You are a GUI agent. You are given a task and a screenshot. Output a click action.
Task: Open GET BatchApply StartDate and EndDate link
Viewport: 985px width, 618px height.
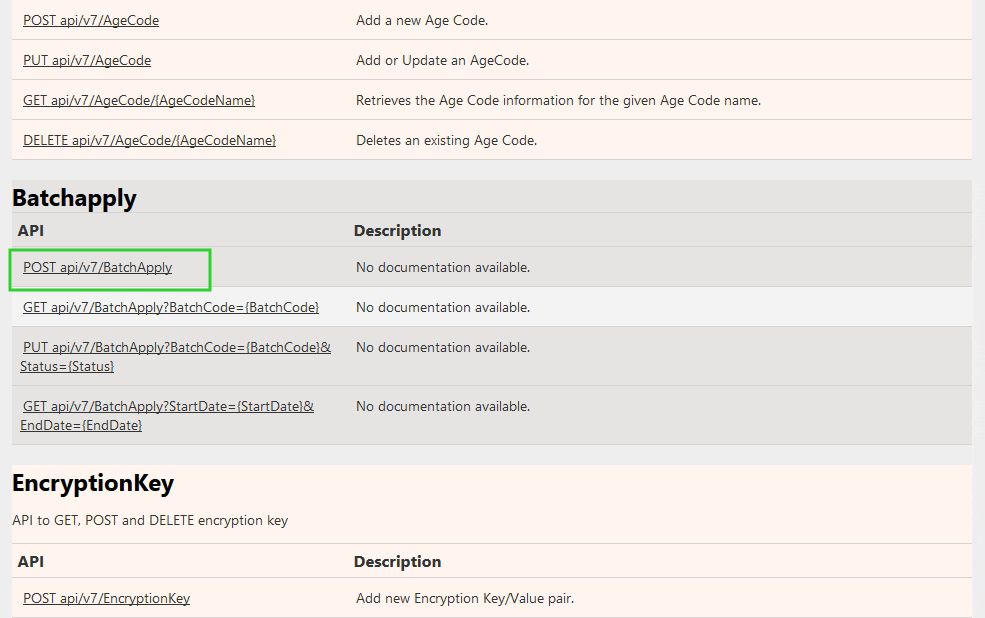[x=167, y=416]
